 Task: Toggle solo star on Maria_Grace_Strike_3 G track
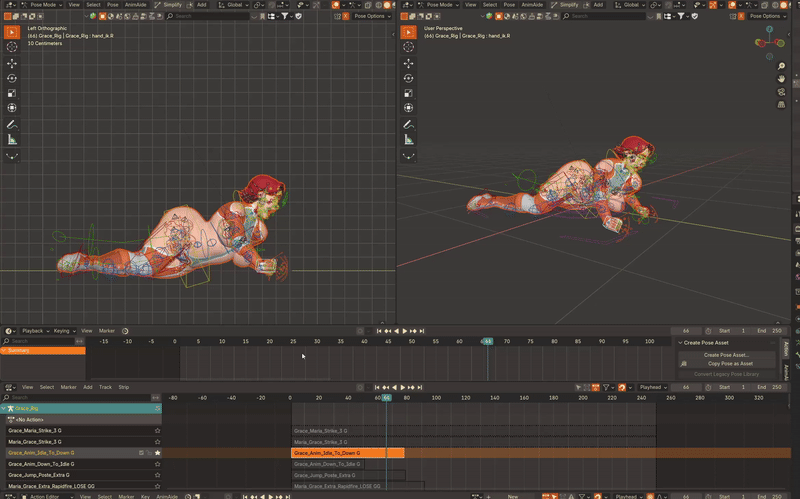click(157, 442)
